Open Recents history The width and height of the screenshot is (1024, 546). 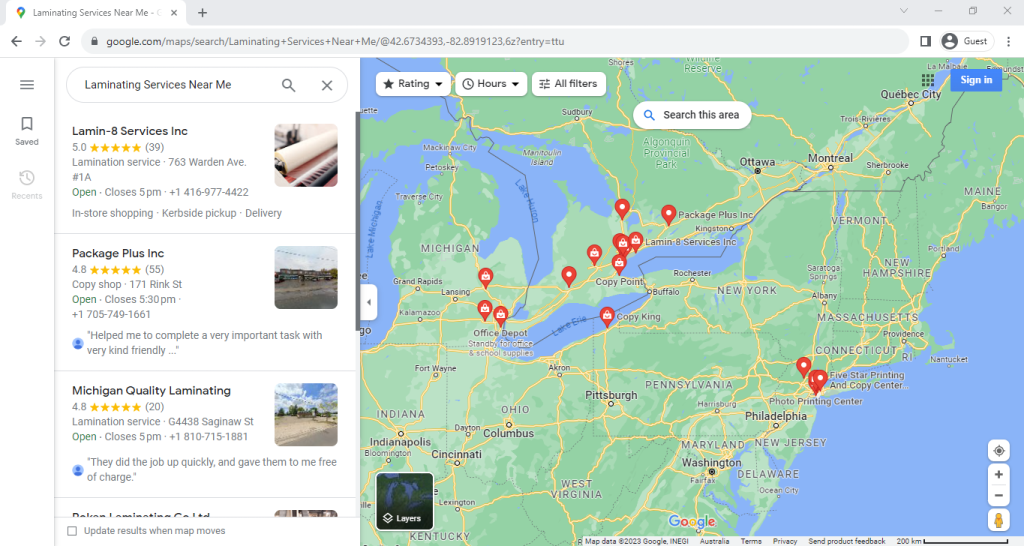tap(27, 185)
